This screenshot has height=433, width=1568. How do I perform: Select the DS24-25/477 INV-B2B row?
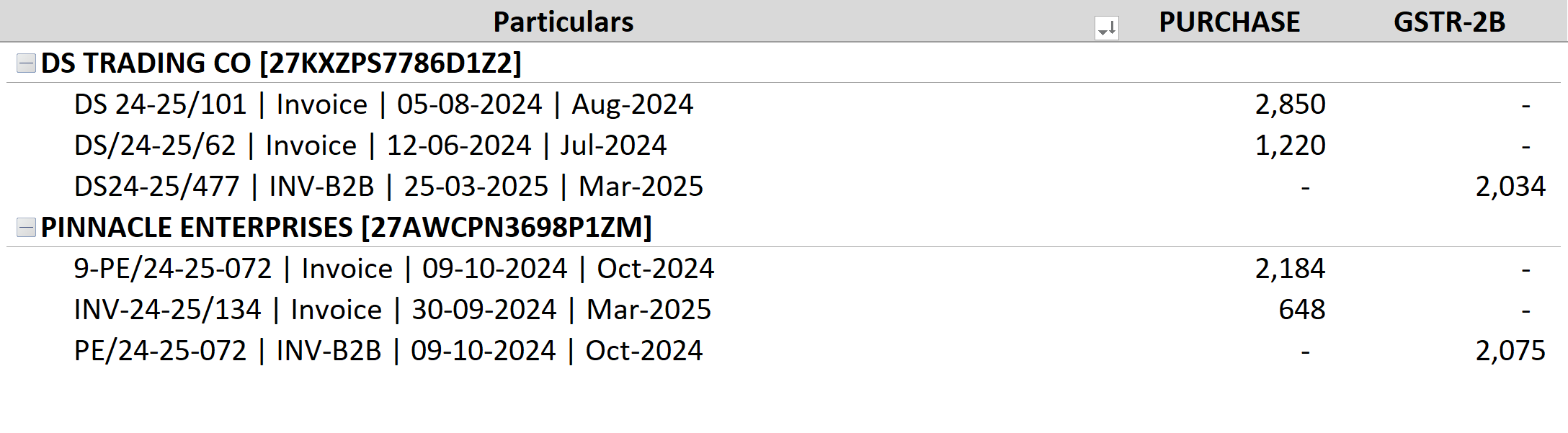(388, 187)
